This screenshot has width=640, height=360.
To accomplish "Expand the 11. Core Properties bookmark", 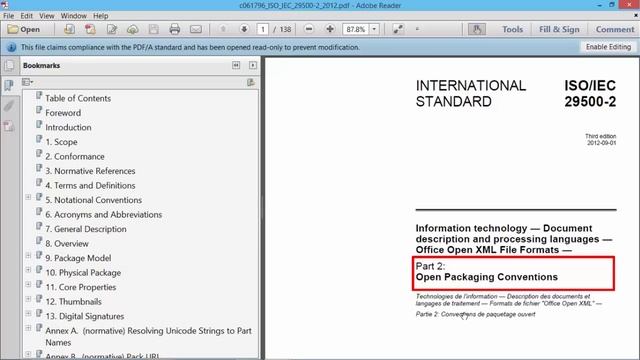I will pyautogui.click(x=28, y=284).
